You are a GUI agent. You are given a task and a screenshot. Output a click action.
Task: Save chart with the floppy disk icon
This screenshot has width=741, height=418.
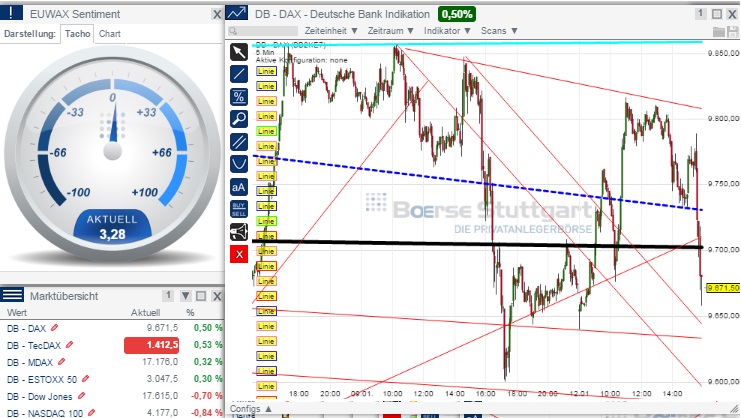point(732,32)
